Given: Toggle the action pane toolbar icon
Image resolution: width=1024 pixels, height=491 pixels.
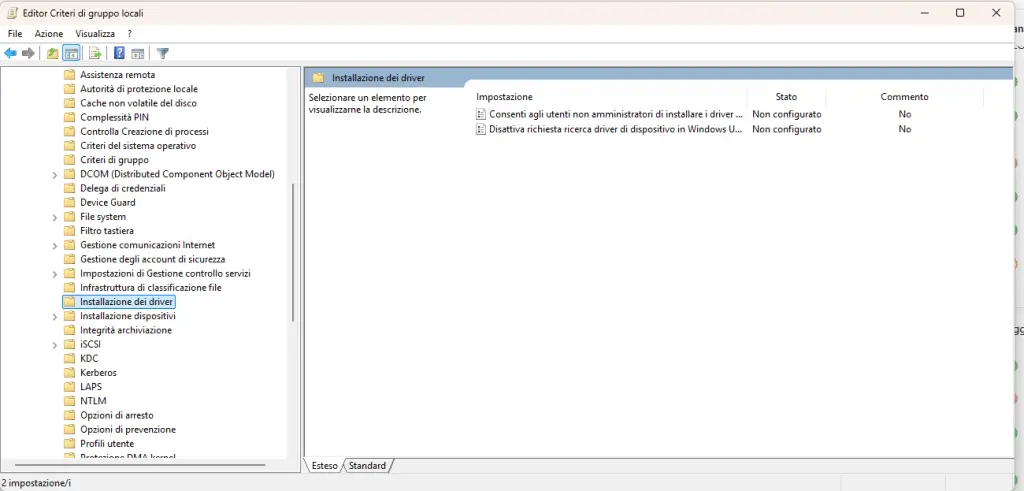Looking at the screenshot, I should (x=137, y=54).
